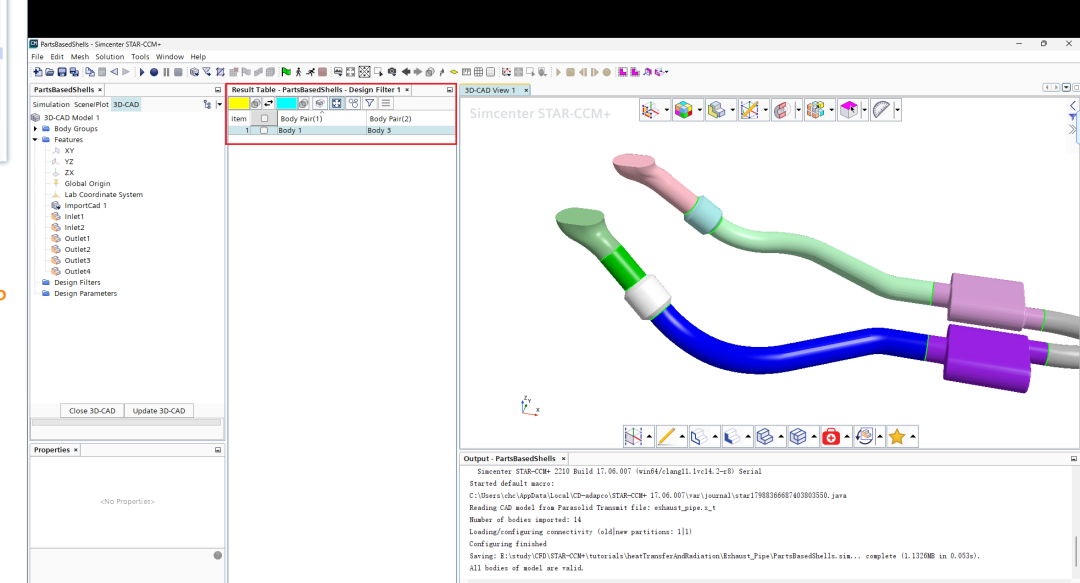Click the table grid icon in main toolbar
This screenshot has height=583, width=1080.
478,72
